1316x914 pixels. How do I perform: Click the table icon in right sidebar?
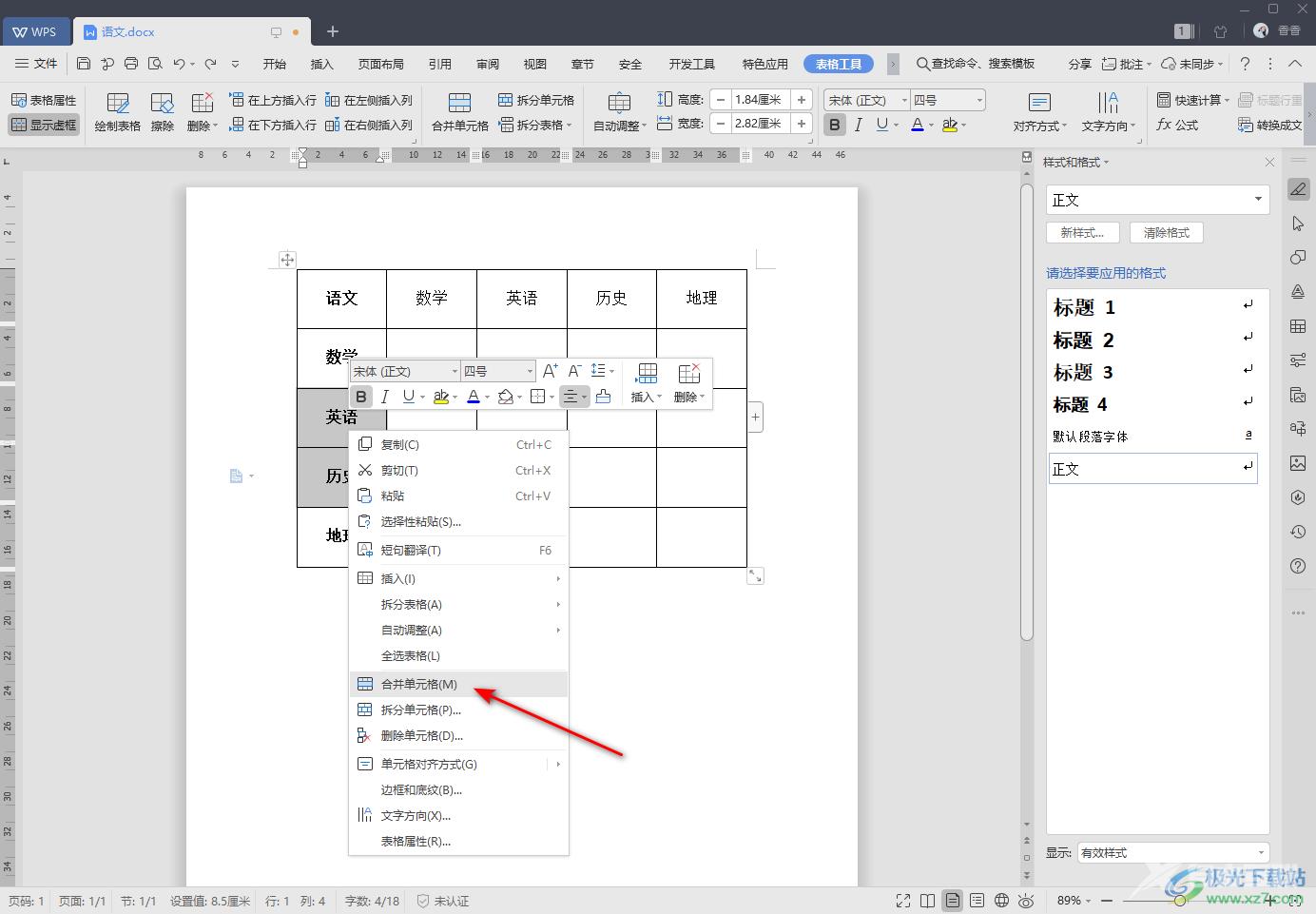coord(1298,326)
